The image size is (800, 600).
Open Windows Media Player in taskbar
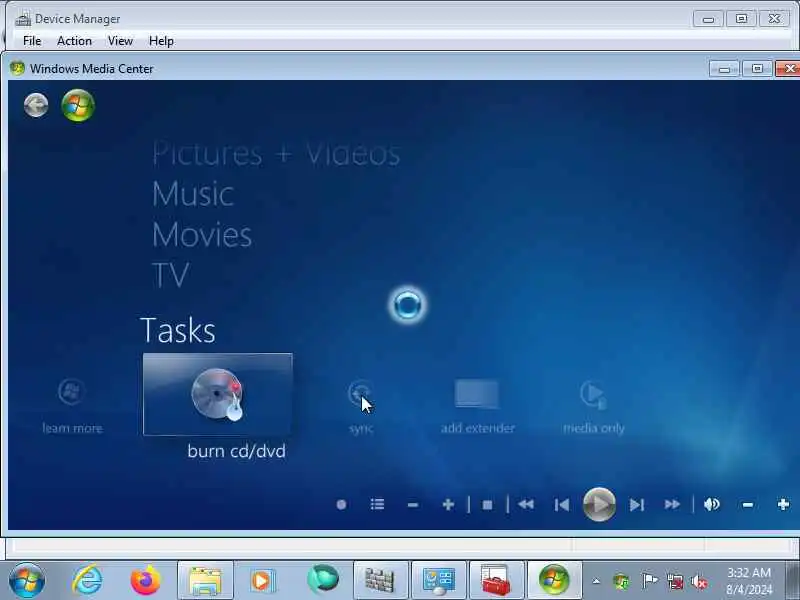(263, 580)
